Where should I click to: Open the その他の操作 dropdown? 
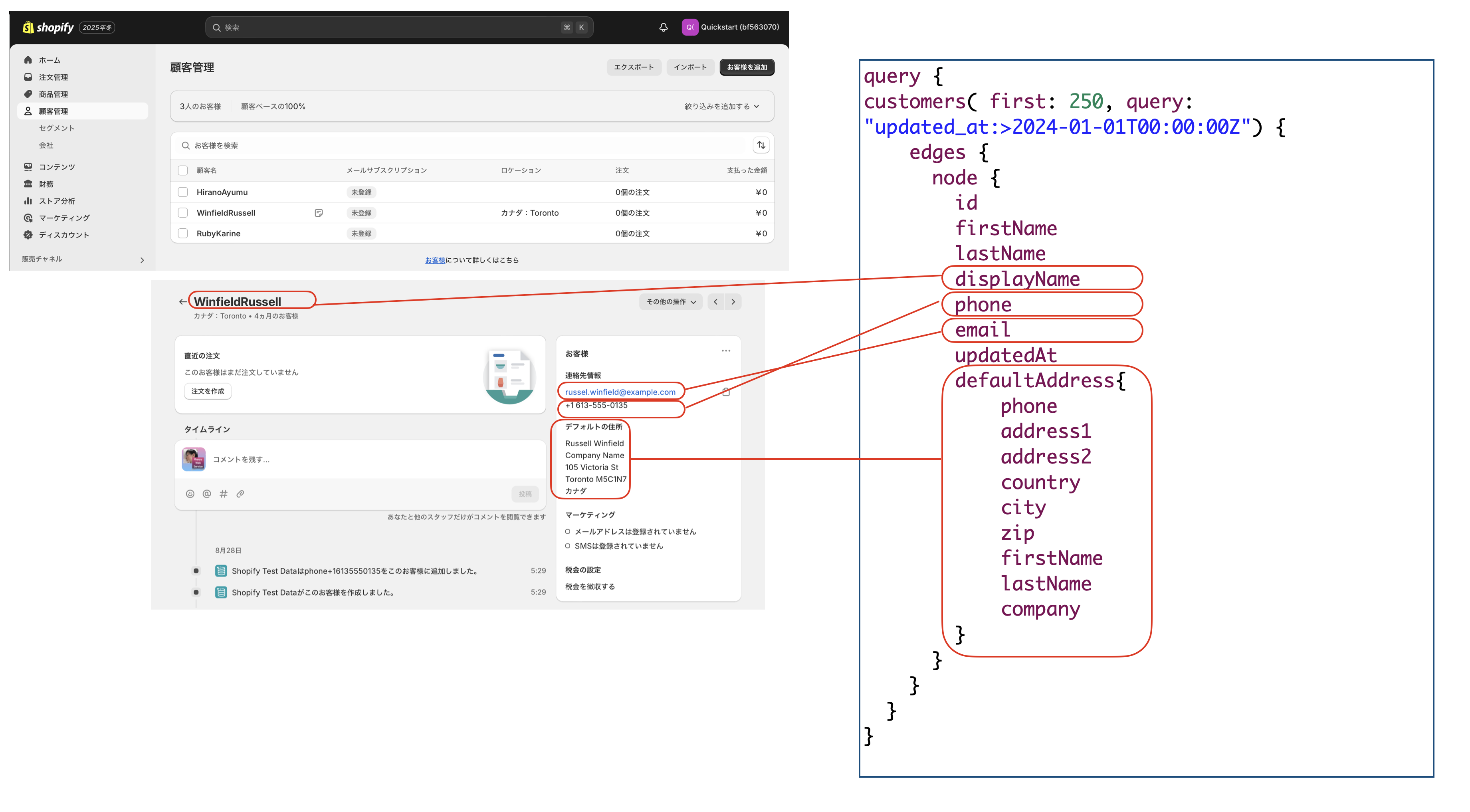click(x=670, y=302)
